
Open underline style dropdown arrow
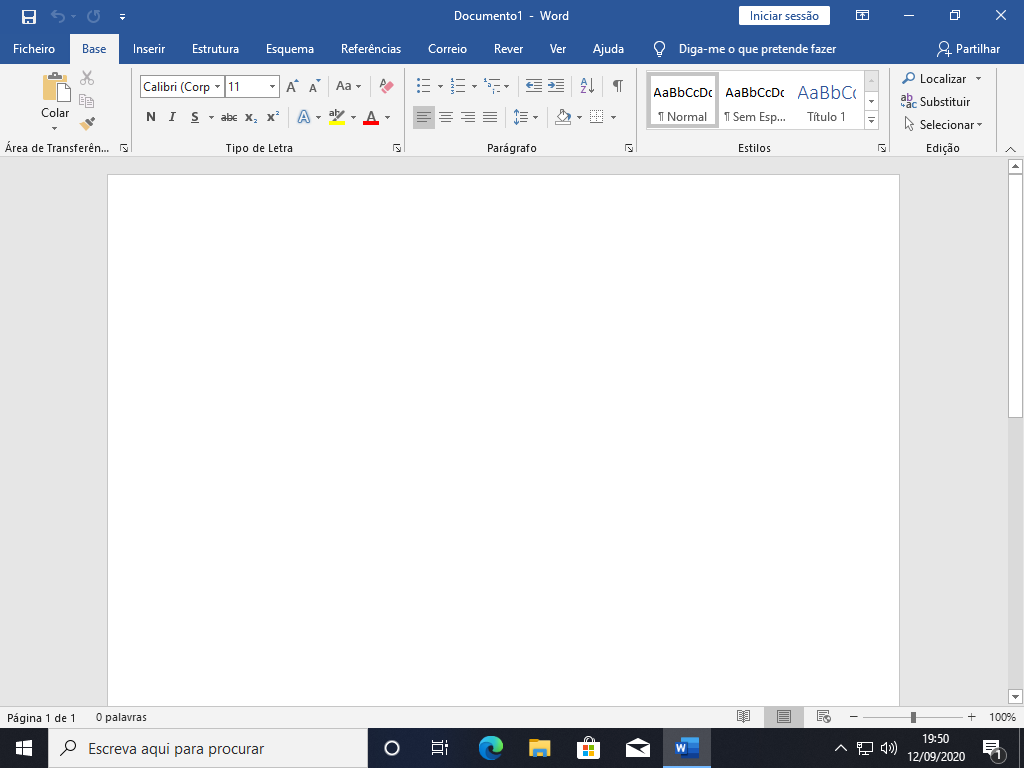[x=211, y=118]
